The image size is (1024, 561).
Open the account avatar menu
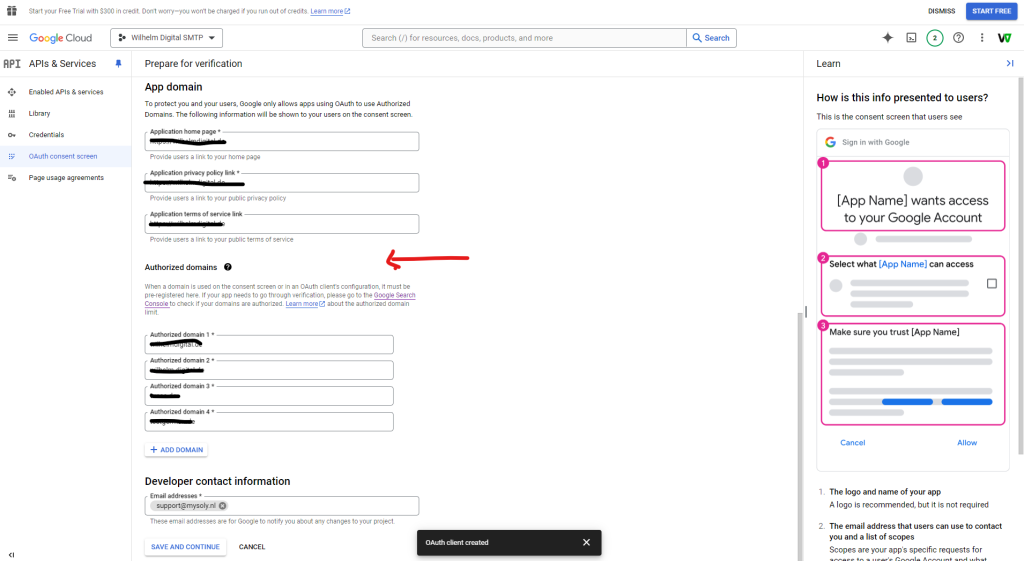point(1004,38)
